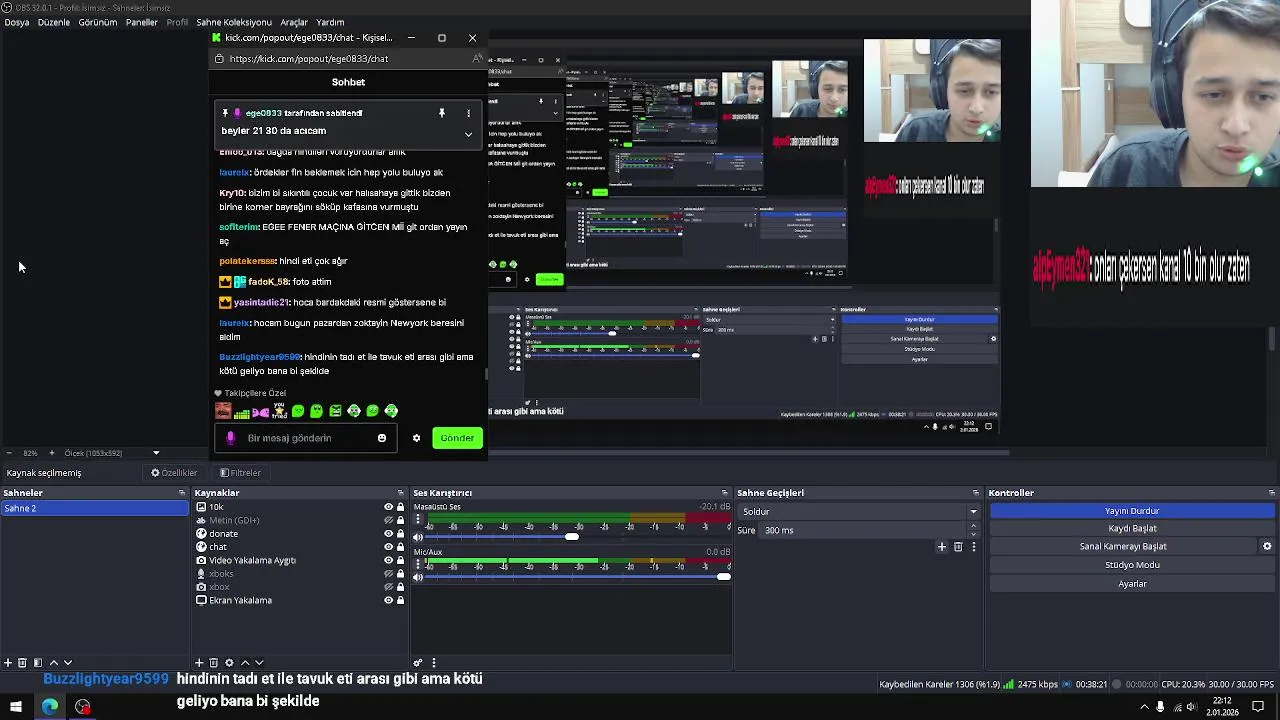Remove the selected source via its trash icon
1280x720 pixels.
213,663
